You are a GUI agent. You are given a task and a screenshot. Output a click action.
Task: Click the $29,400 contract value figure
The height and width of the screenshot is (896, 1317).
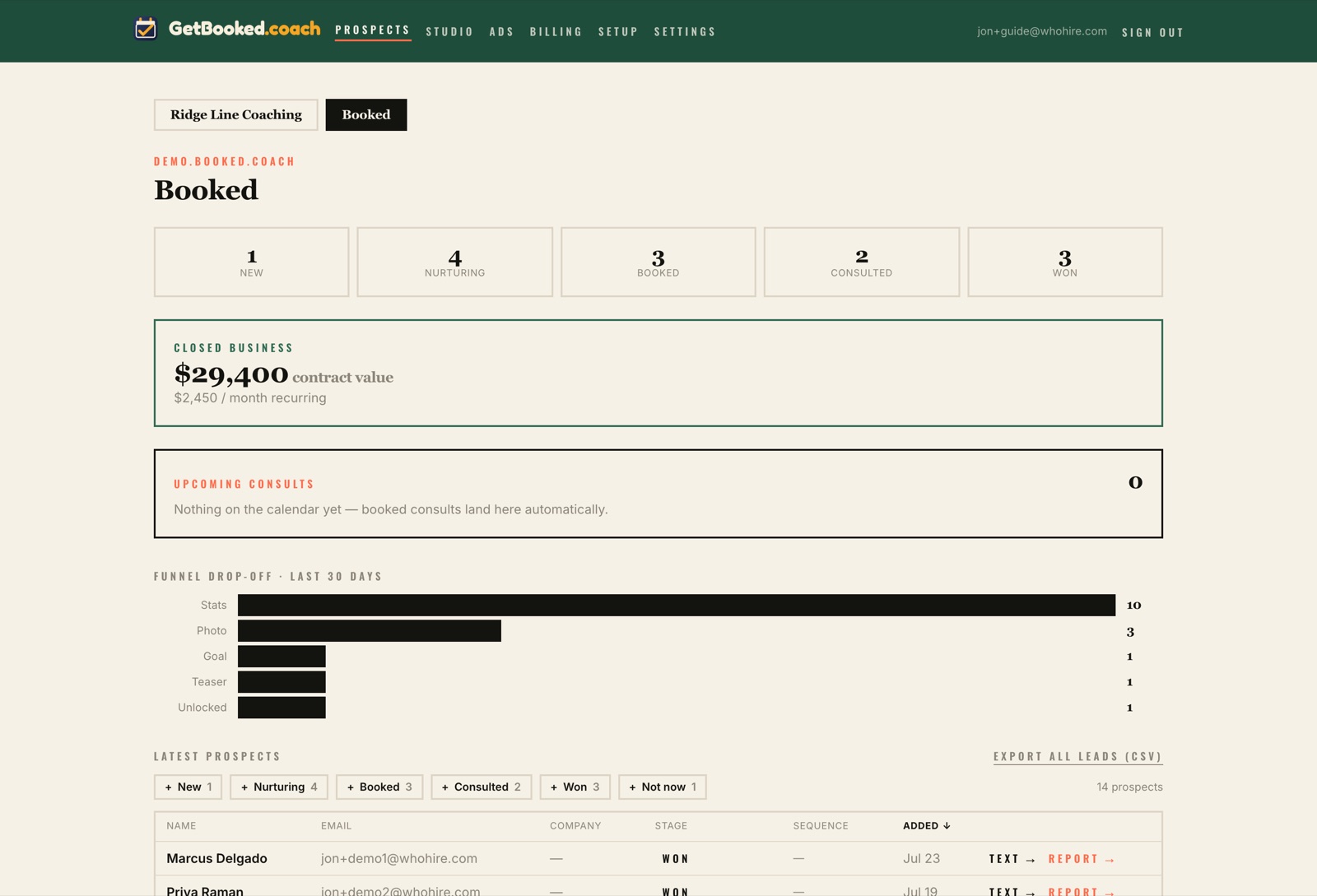click(x=231, y=374)
